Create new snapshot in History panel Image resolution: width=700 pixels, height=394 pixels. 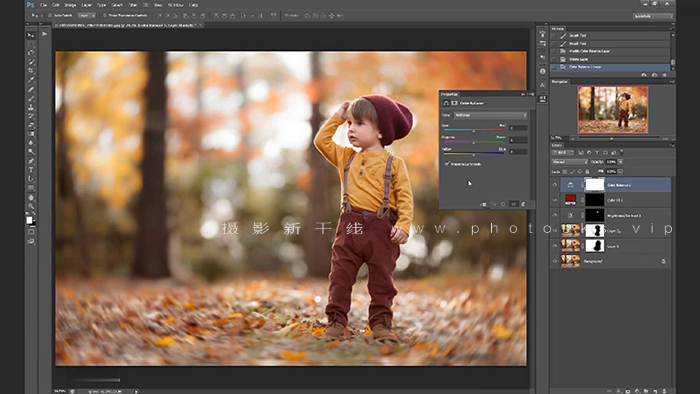click(654, 75)
